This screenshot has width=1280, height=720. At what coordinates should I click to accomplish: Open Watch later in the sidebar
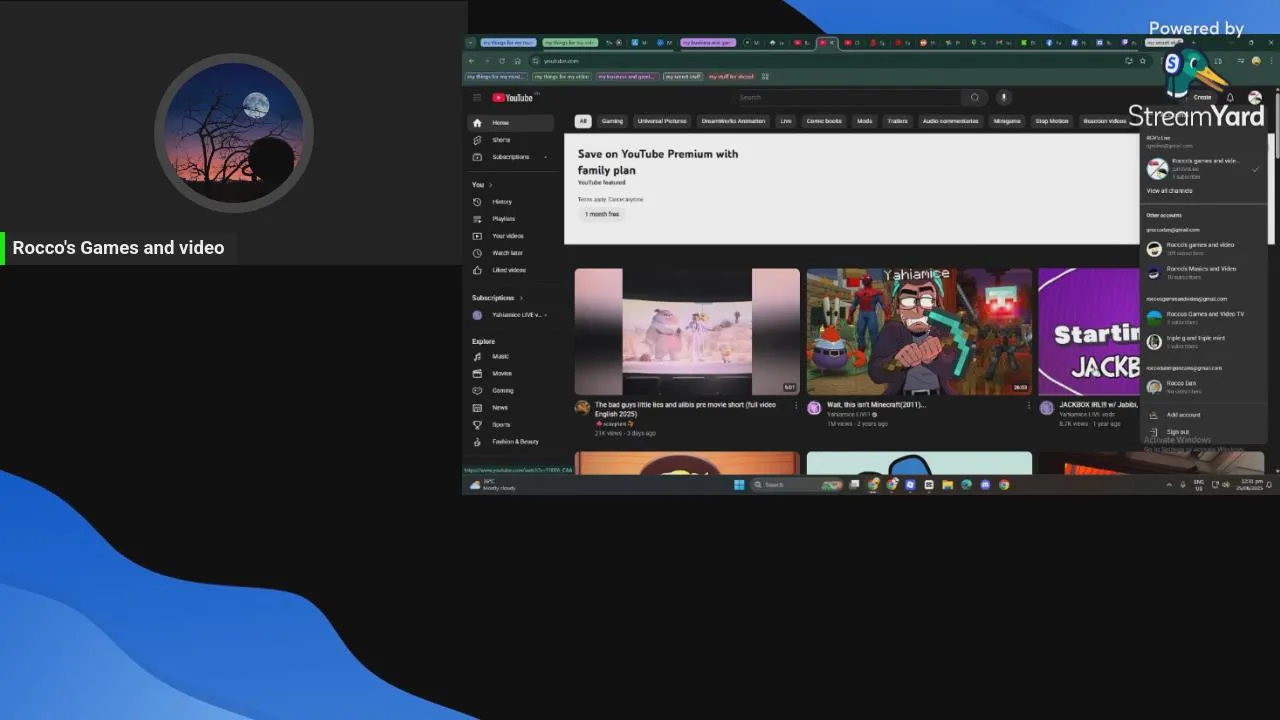[511, 253]
